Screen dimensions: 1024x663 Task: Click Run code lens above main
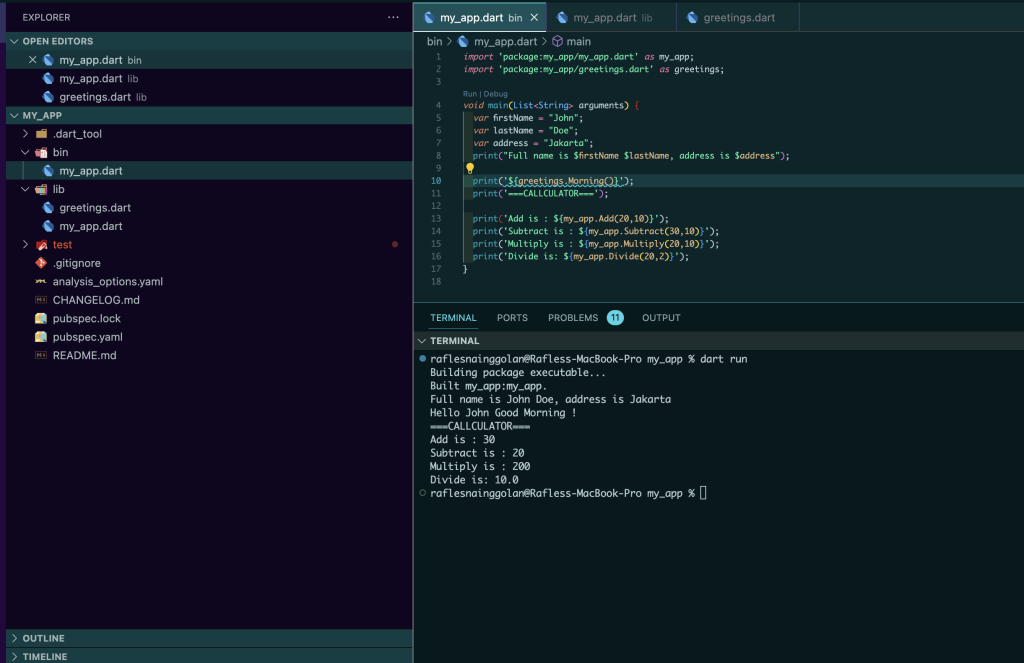(x=470, y=93)
